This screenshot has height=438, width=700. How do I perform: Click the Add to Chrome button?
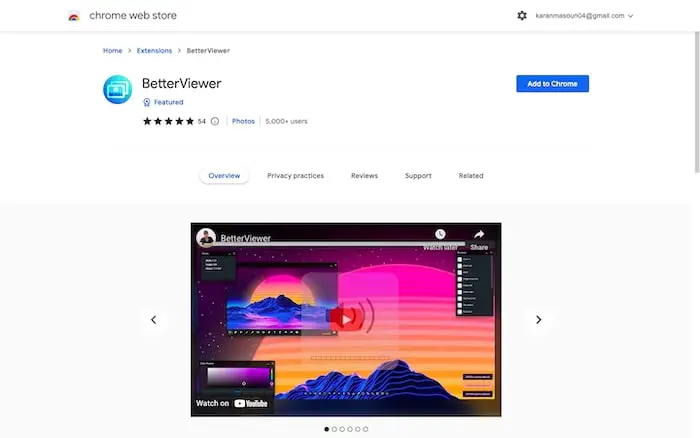pyautogui.click(x=552, y=83)
